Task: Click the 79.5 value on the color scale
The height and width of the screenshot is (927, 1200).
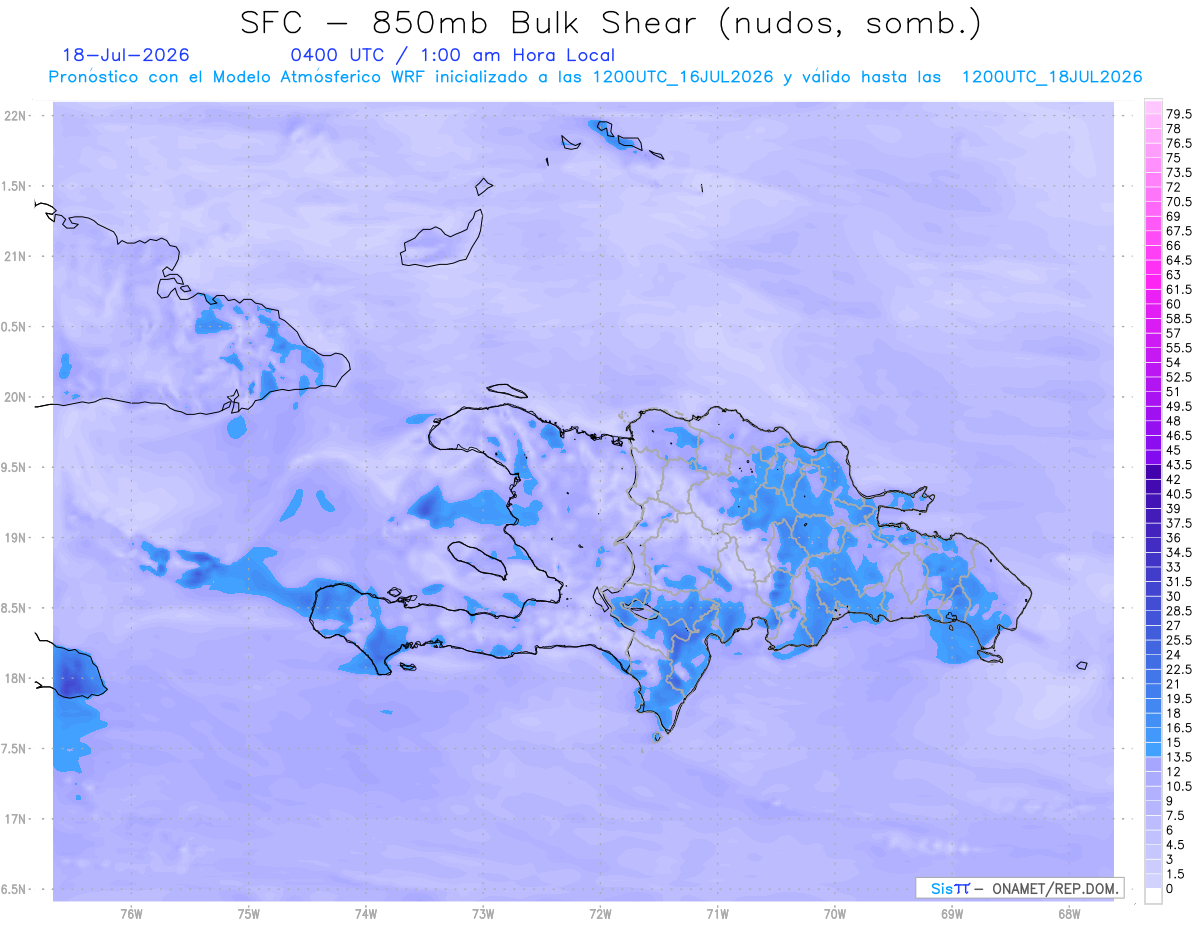Action: coord(1180,114)
